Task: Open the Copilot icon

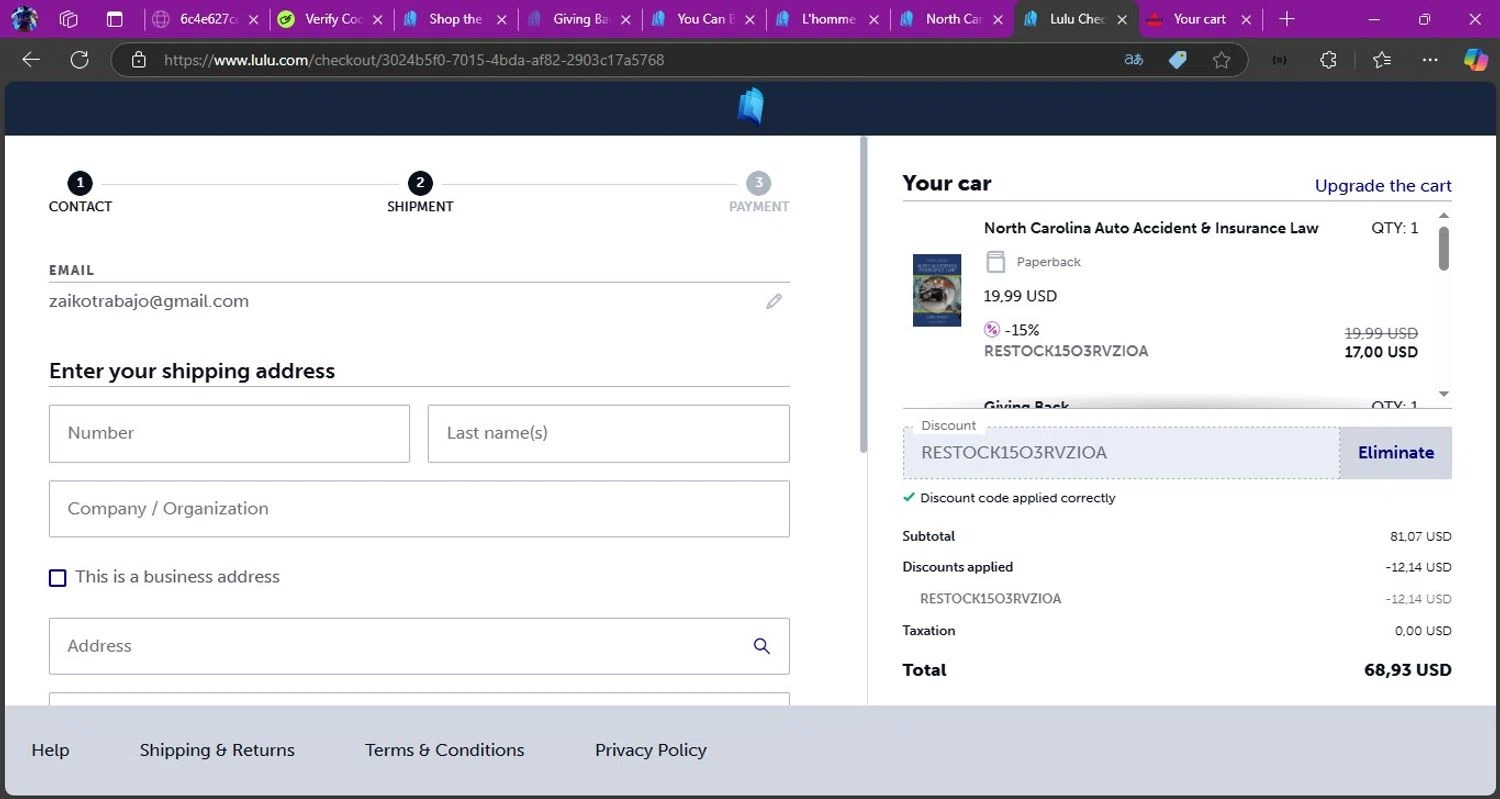Action: tap(1475, 60)
